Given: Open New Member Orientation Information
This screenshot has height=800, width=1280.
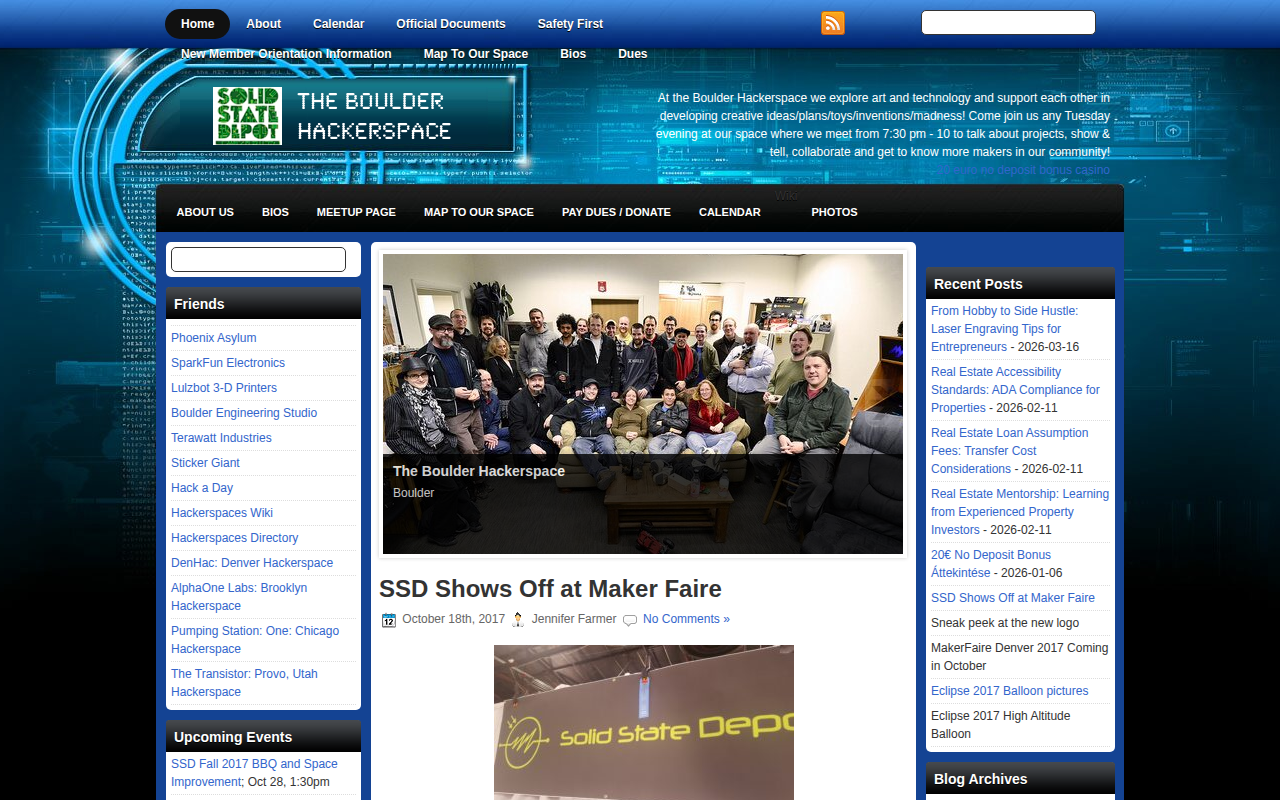Looking at the screenshot, I should coord(286,54).
